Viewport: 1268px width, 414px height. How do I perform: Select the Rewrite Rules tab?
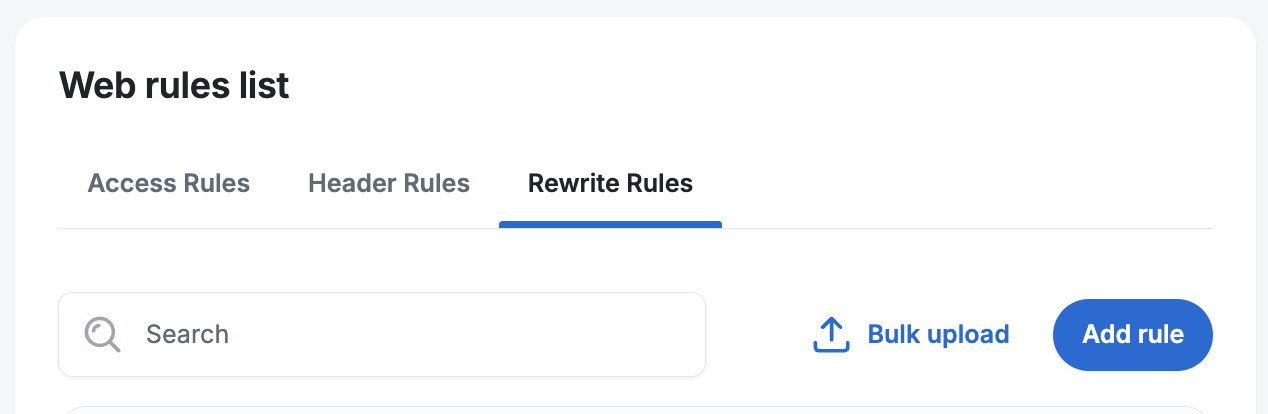pos(610,184)
